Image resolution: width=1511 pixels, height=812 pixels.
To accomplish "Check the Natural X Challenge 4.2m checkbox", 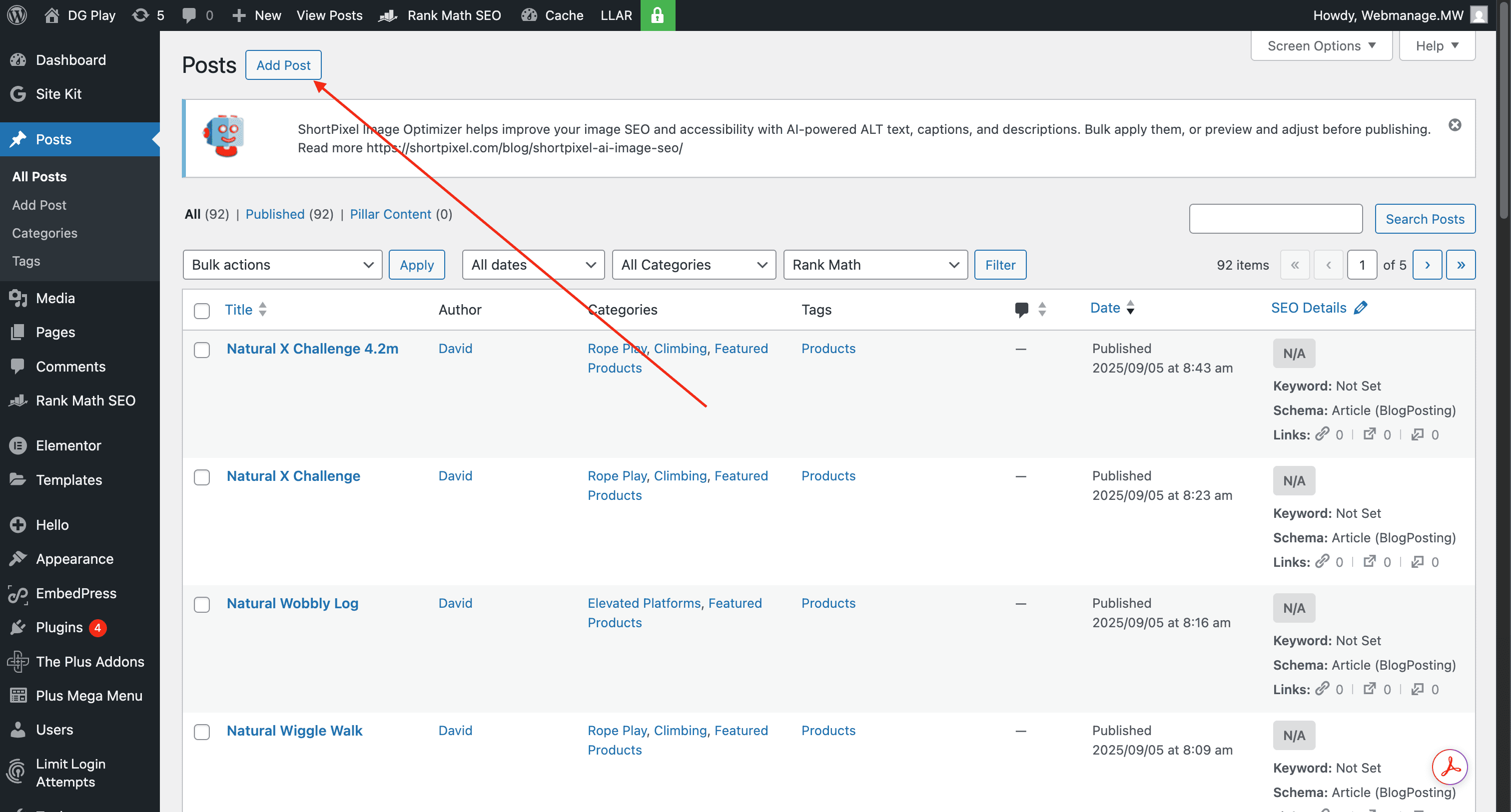I will coord(202,350).
